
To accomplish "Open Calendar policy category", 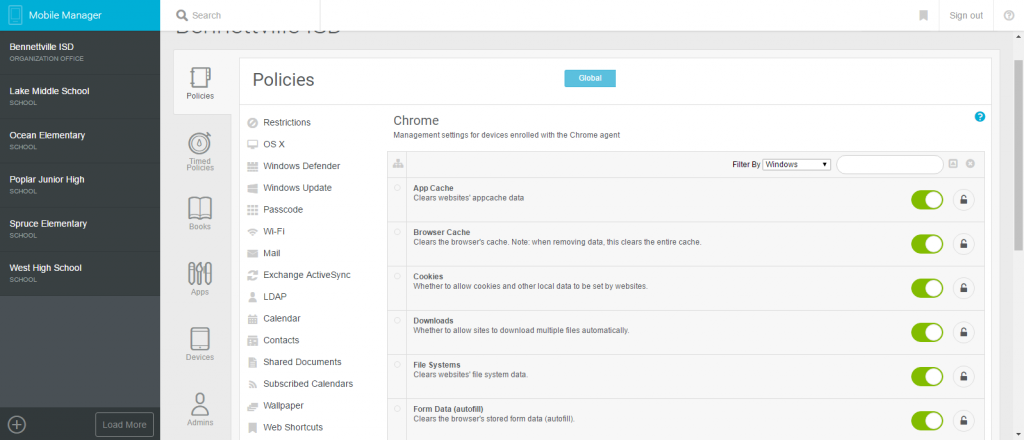I will tap(281, 318).
